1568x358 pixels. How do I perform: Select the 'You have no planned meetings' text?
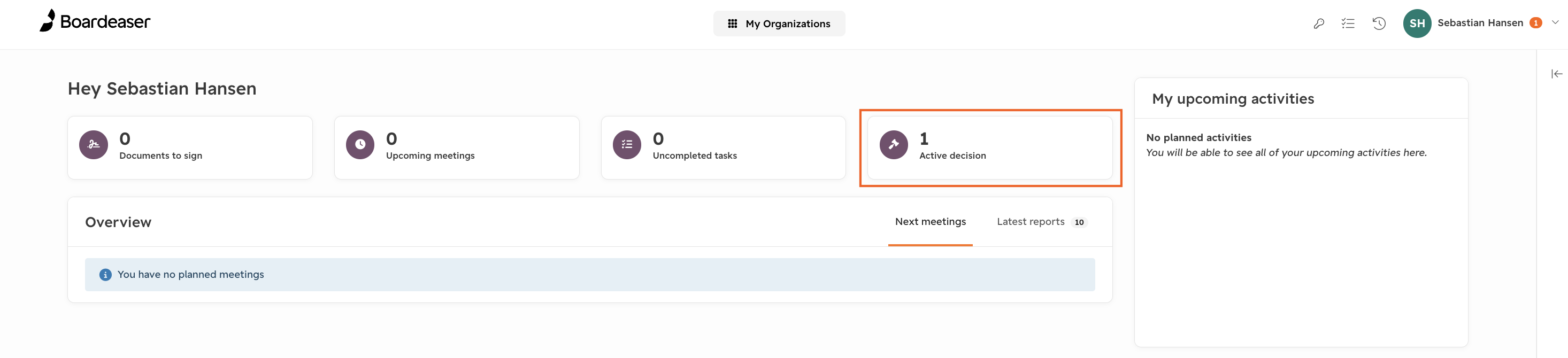(190, 275)
